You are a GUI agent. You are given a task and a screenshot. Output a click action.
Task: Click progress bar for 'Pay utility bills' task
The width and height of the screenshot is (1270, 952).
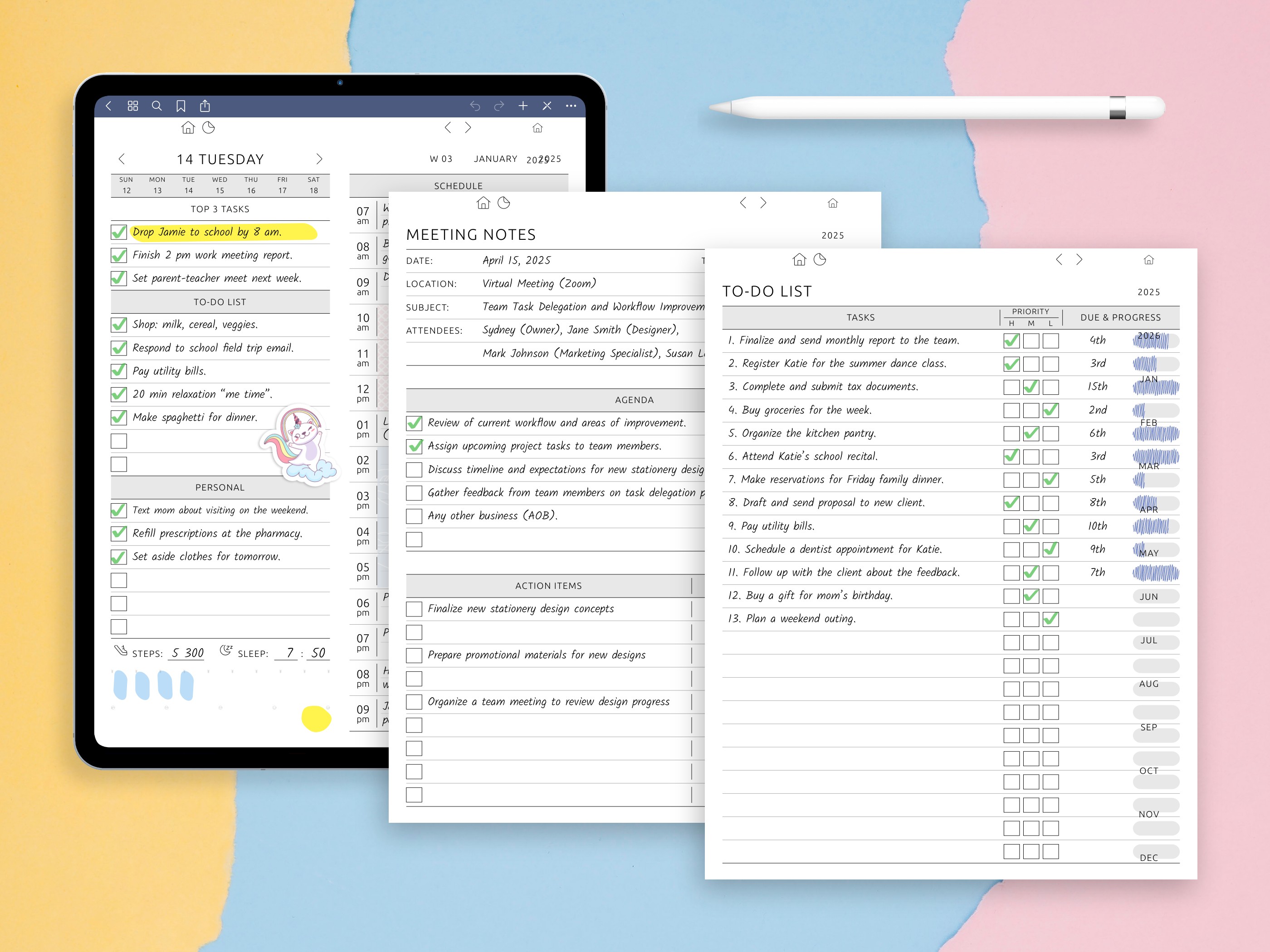[x=1155, y=526]
